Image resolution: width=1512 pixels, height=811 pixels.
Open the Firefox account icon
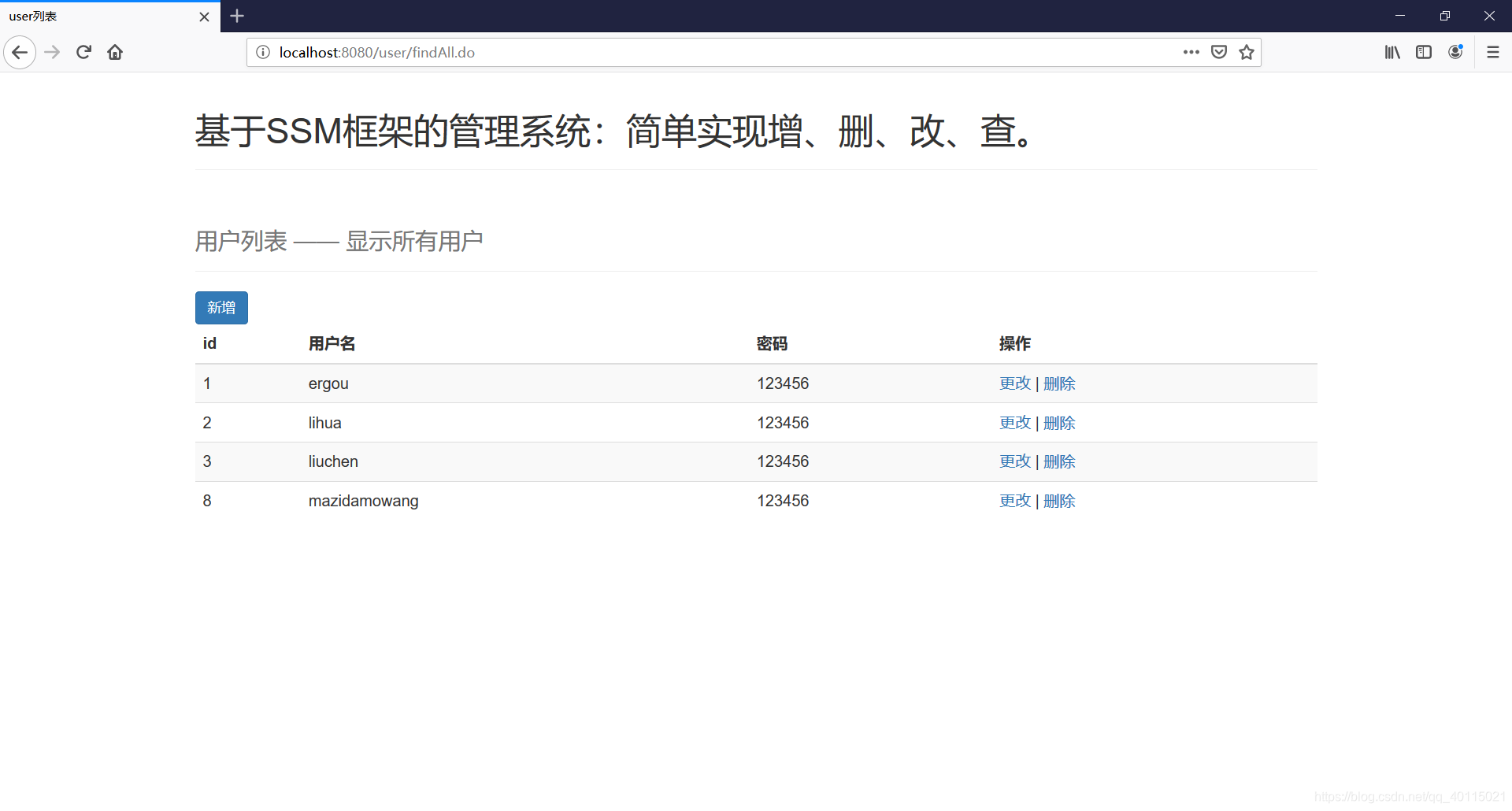pyautogui.click(x=1455, y=53)
